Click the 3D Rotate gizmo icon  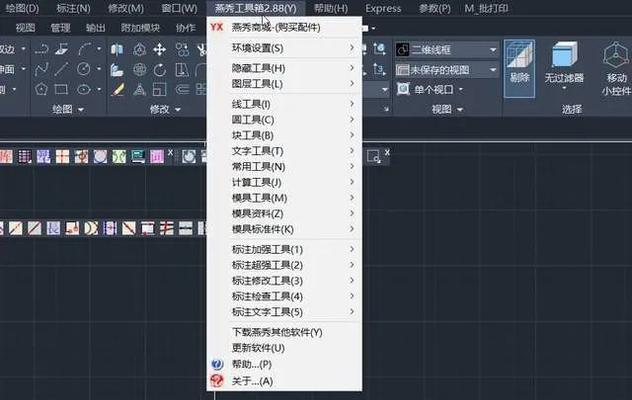[139, 70]
